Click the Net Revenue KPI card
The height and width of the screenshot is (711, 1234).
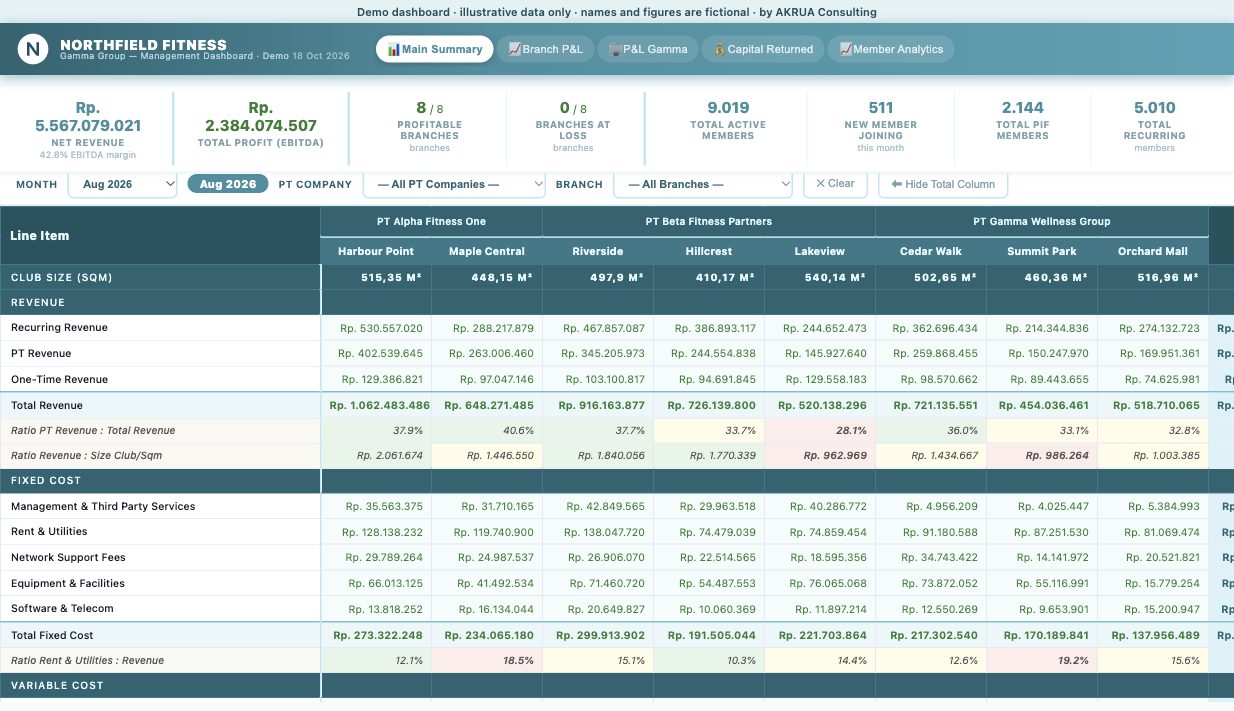point(88,130)
